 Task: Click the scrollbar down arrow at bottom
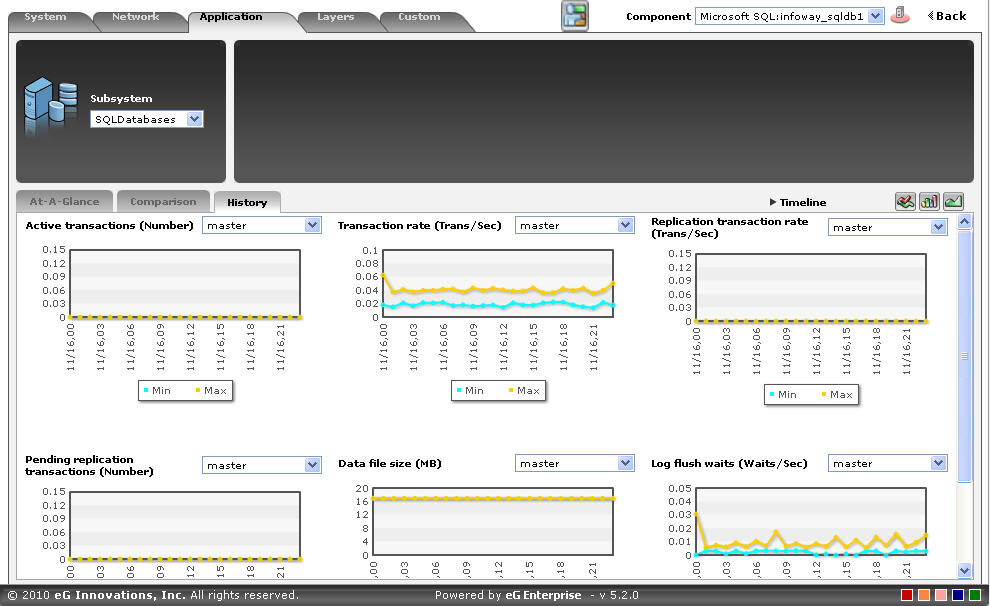[x=964, y=570]
